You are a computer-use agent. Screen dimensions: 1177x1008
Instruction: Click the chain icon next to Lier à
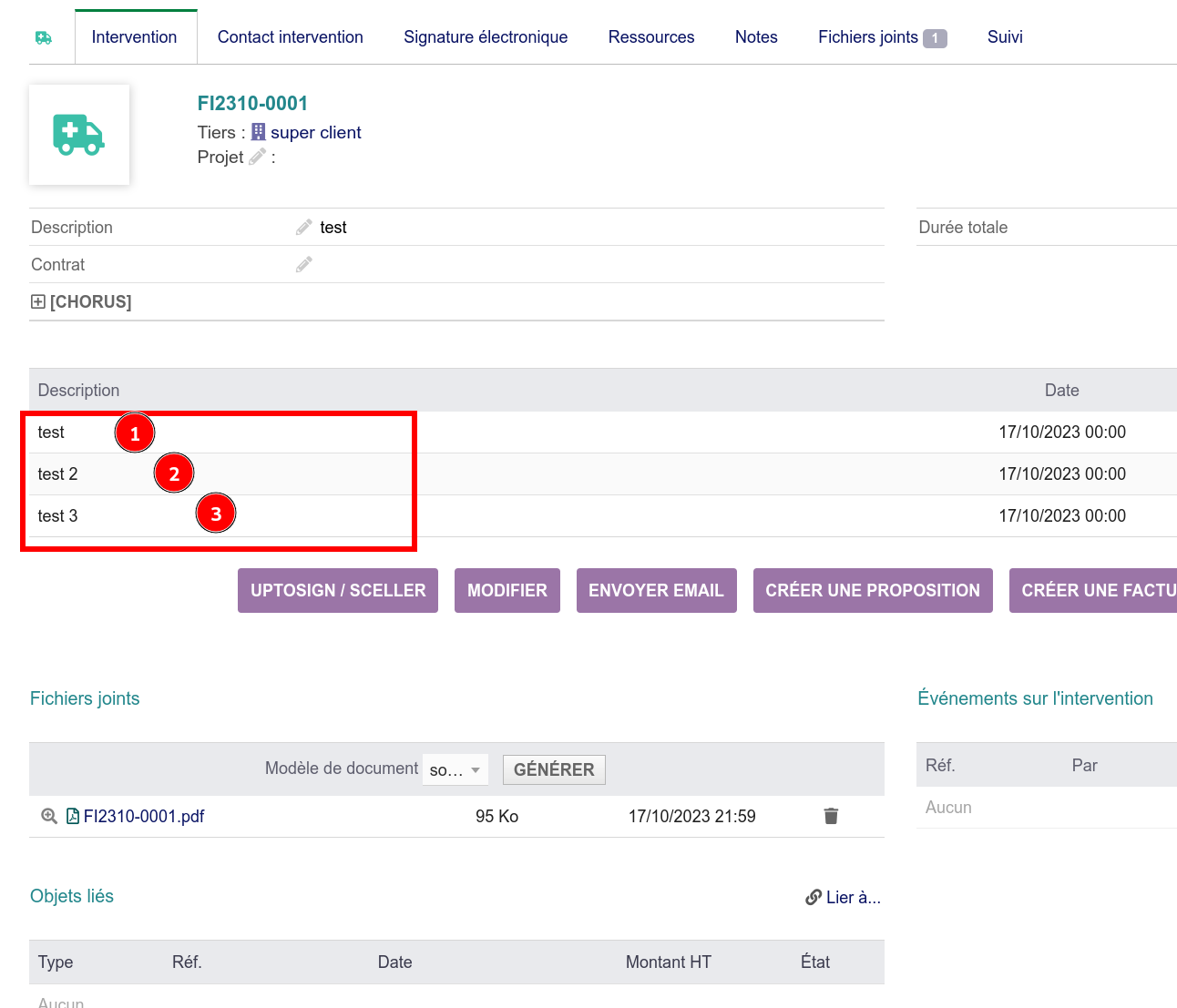(x=812, y=897)
